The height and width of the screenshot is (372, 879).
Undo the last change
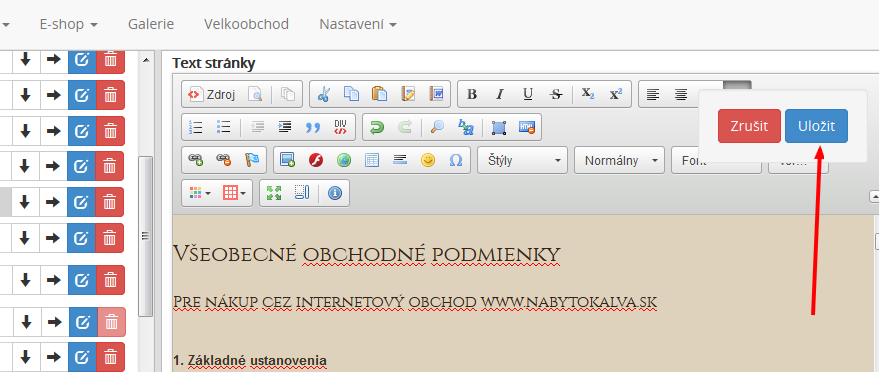[x=377, y=127]
